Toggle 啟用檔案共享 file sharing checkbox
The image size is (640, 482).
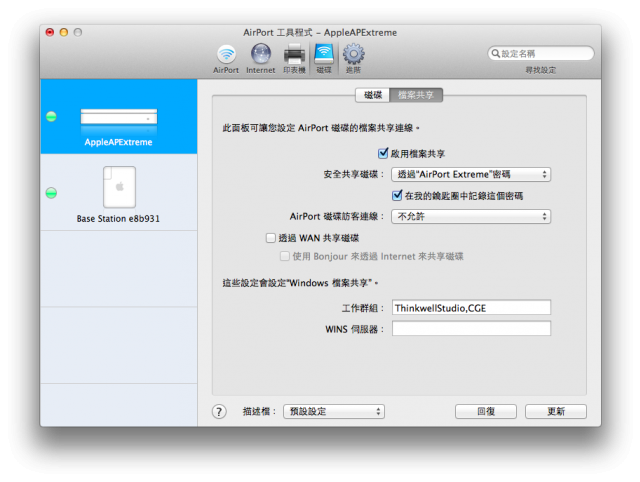[x=382, y=153]
